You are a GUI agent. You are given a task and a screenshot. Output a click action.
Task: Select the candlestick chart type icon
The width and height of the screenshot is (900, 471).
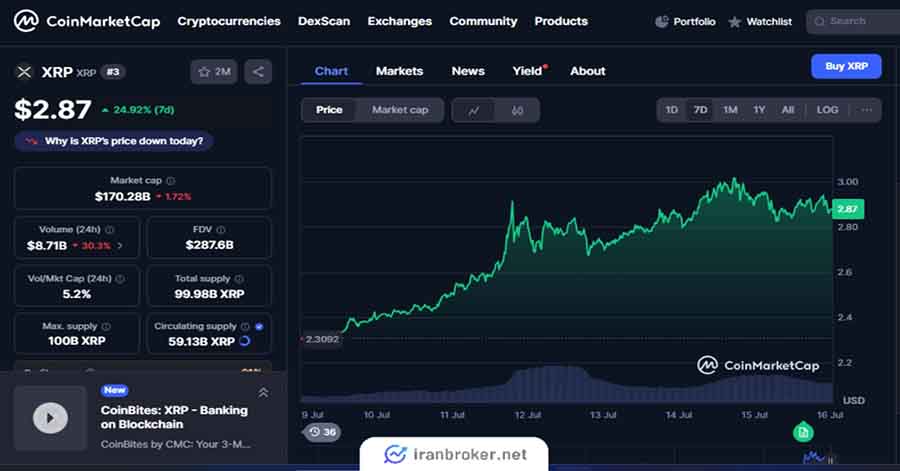(x=517, y=111)
